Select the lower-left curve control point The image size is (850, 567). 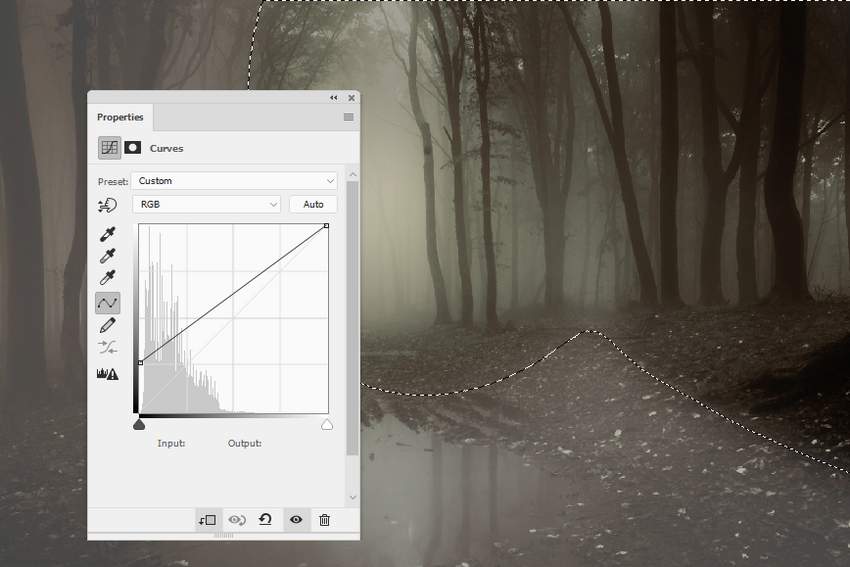141,363
